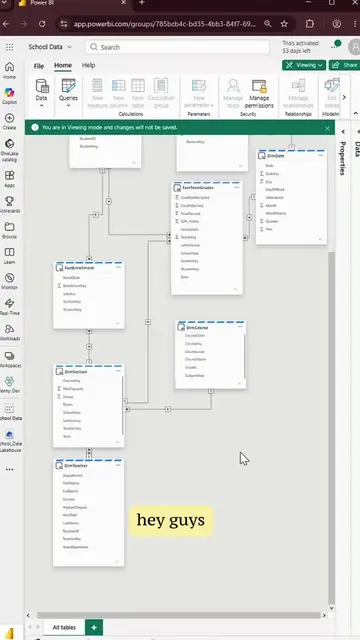Click the Edit tables ribbon icon
Viewport: 360px width, 640px height.
331,94
